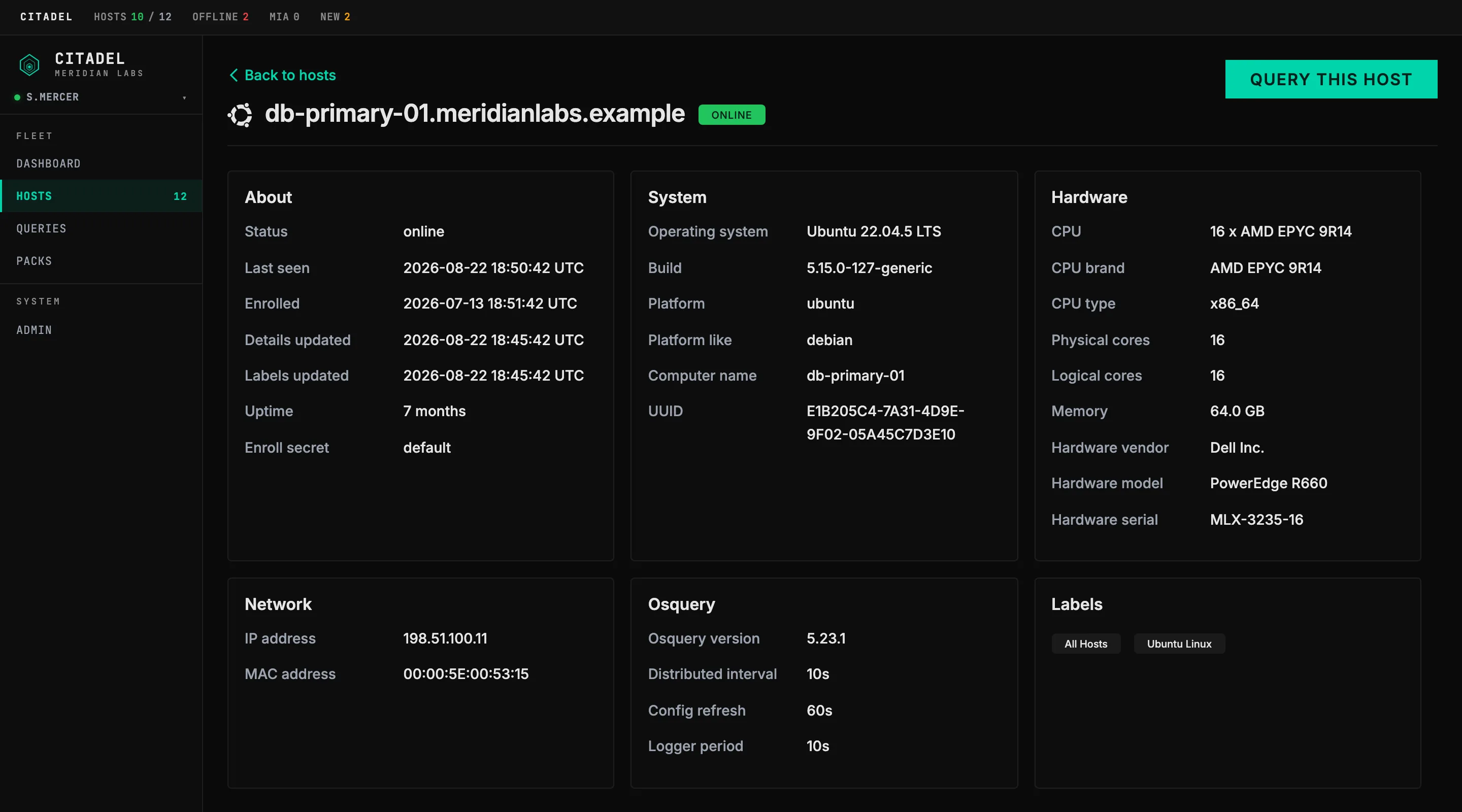Click Computer name value db-primary-01
The height and width of the screenshot is (812, 1462).
click(855, 376)
